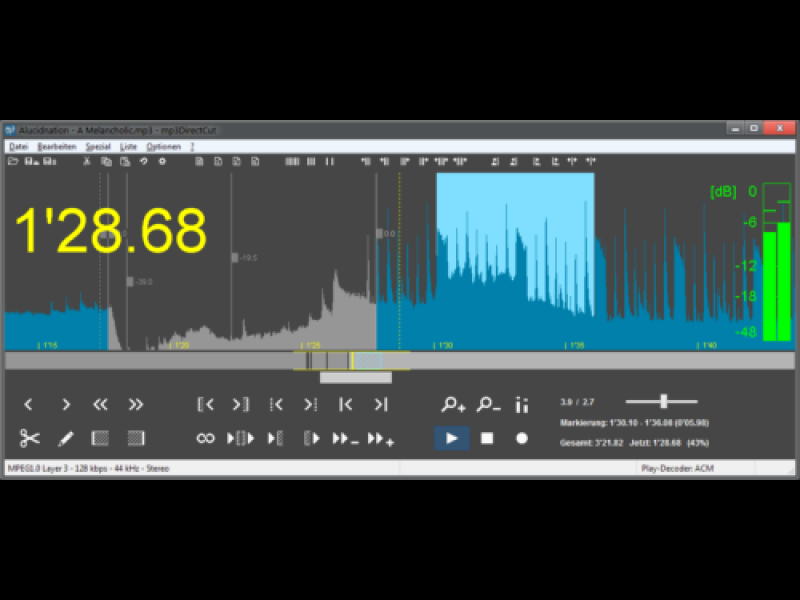This screenshot has height=600, width=800.
Task: Click the scissors cut button
Action: click(29, 438)
